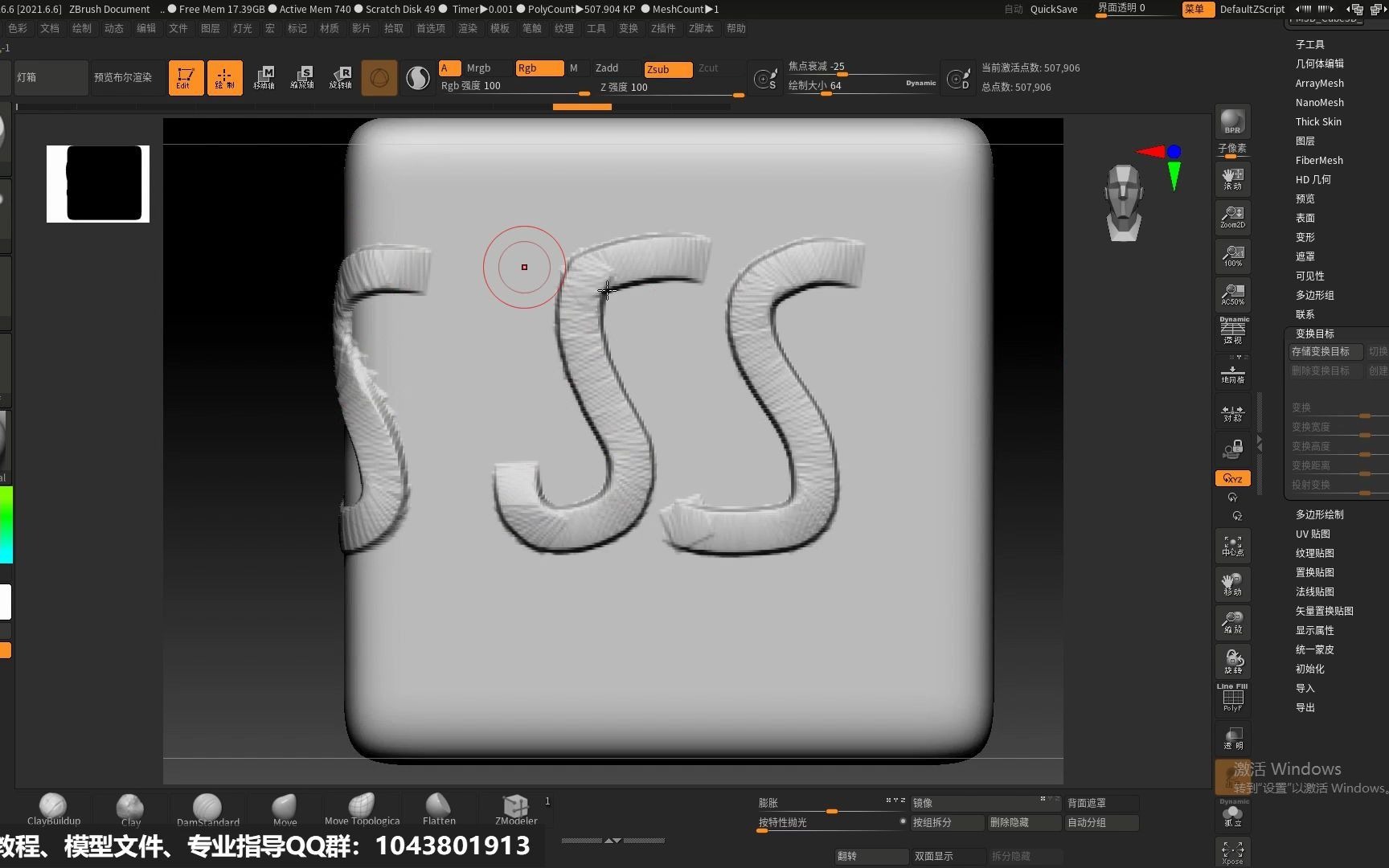This screenshot has width=1389, height=868.
Task: Click the AC50% antialiased view icon
Action: point(1232,294)
